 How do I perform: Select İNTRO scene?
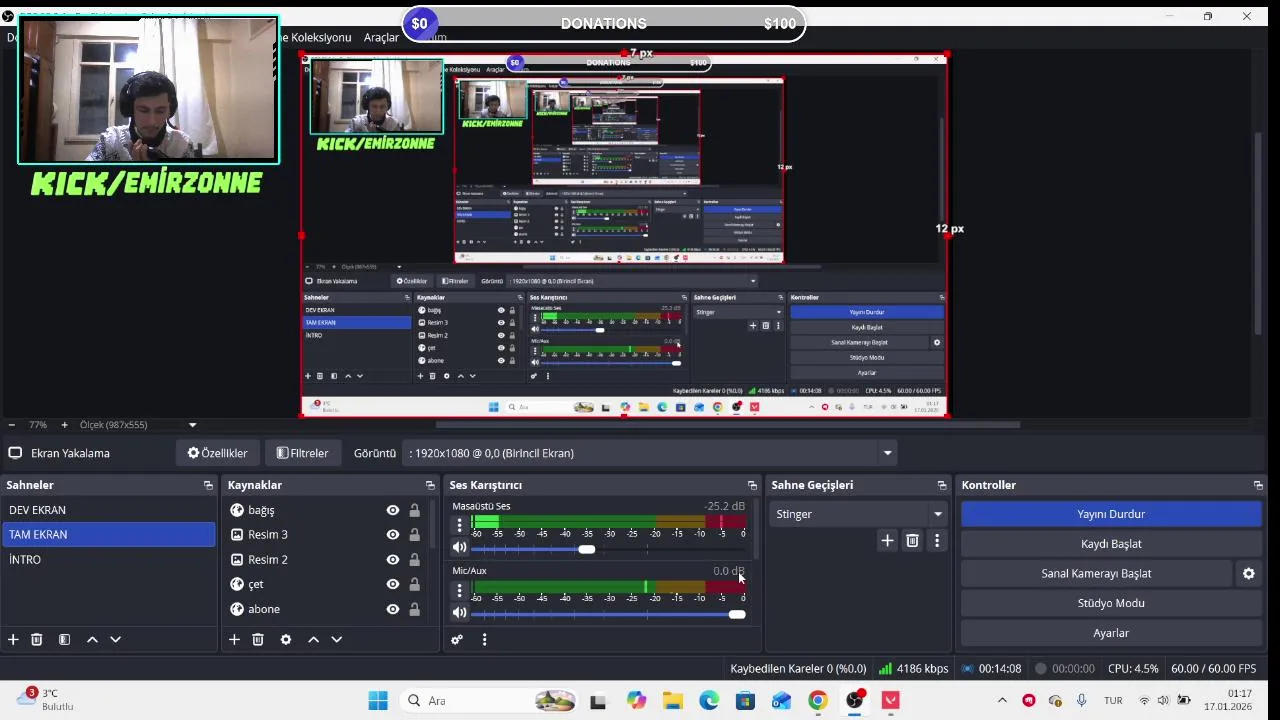109,560
